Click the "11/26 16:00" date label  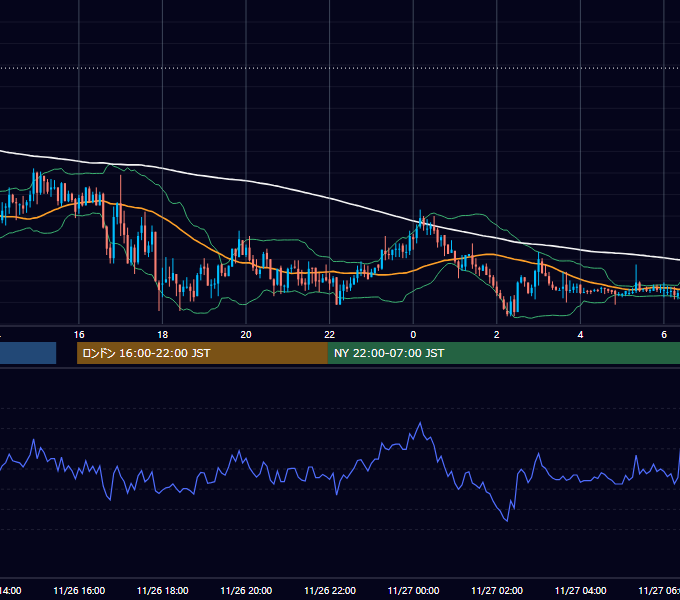point(79,591)
